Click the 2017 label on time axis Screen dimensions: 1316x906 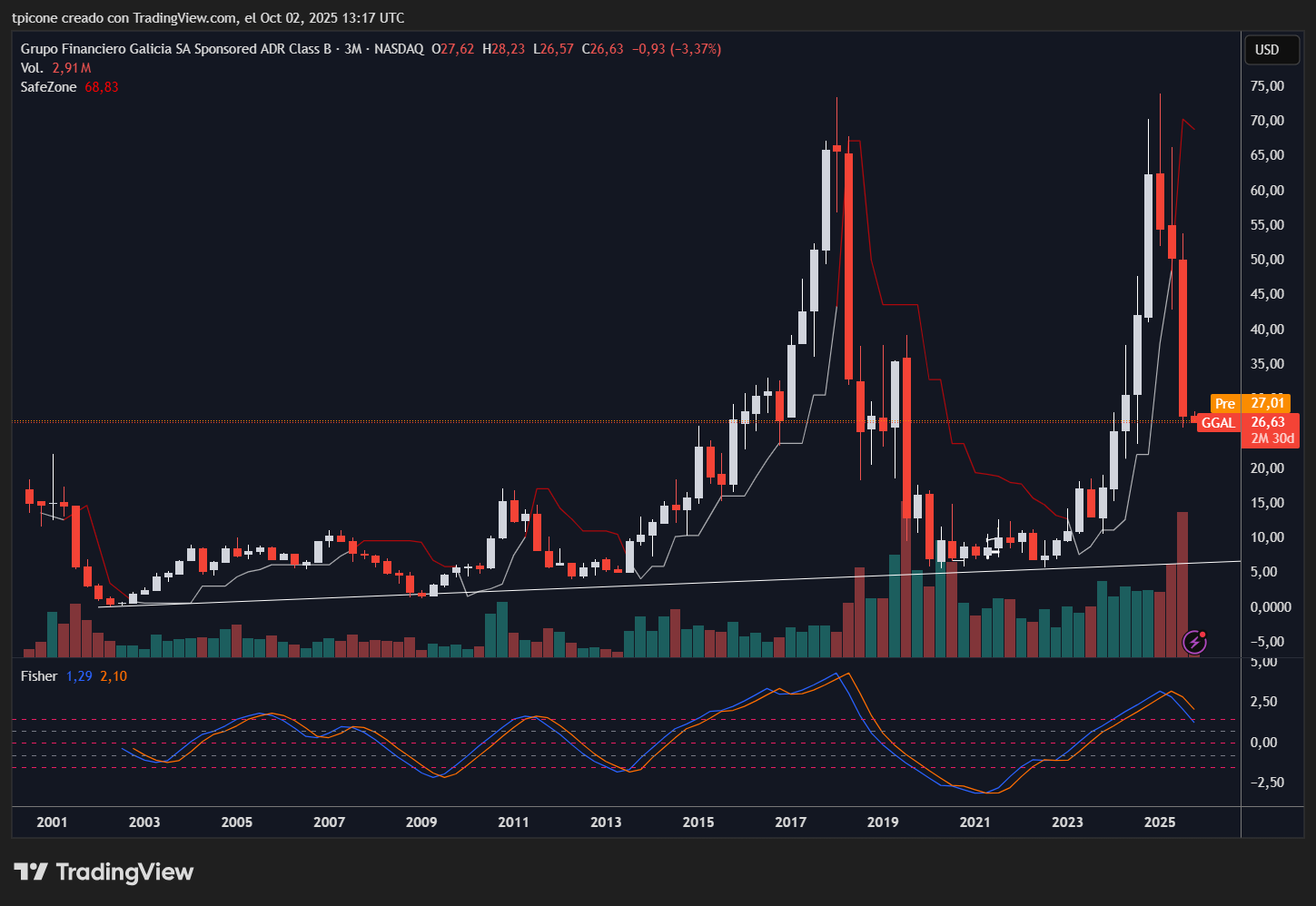pos(790,822)
